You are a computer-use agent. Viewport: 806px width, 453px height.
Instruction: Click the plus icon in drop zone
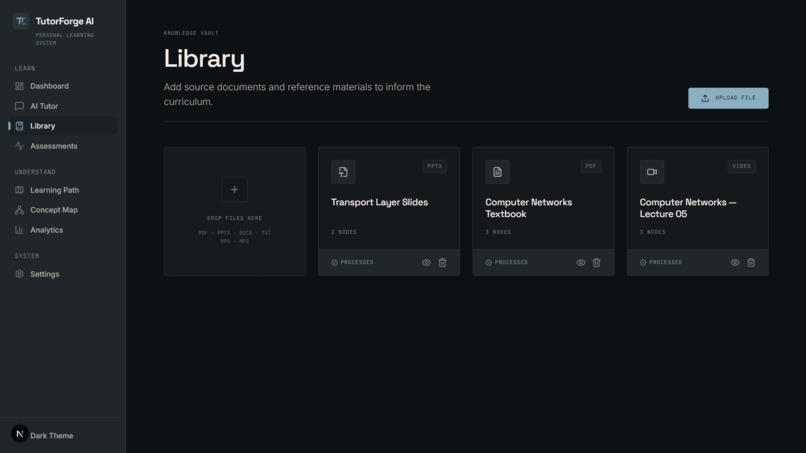tap(234, 189)
